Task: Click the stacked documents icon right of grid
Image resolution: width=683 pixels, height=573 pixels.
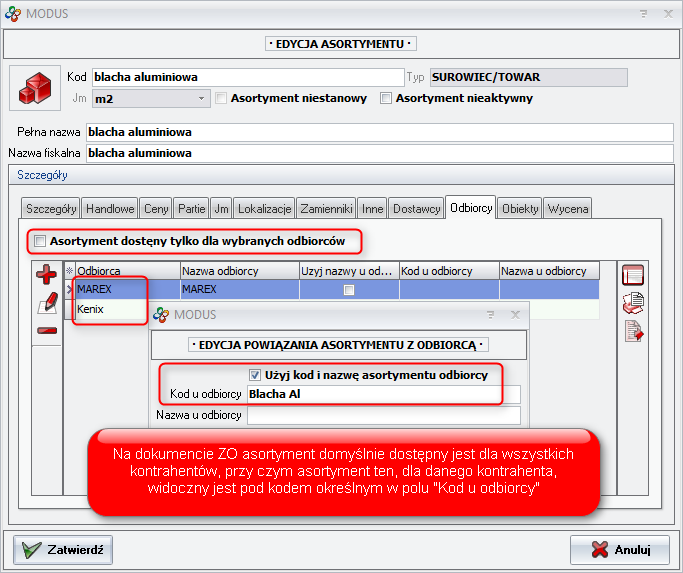Action: click(x=632, y=303)
